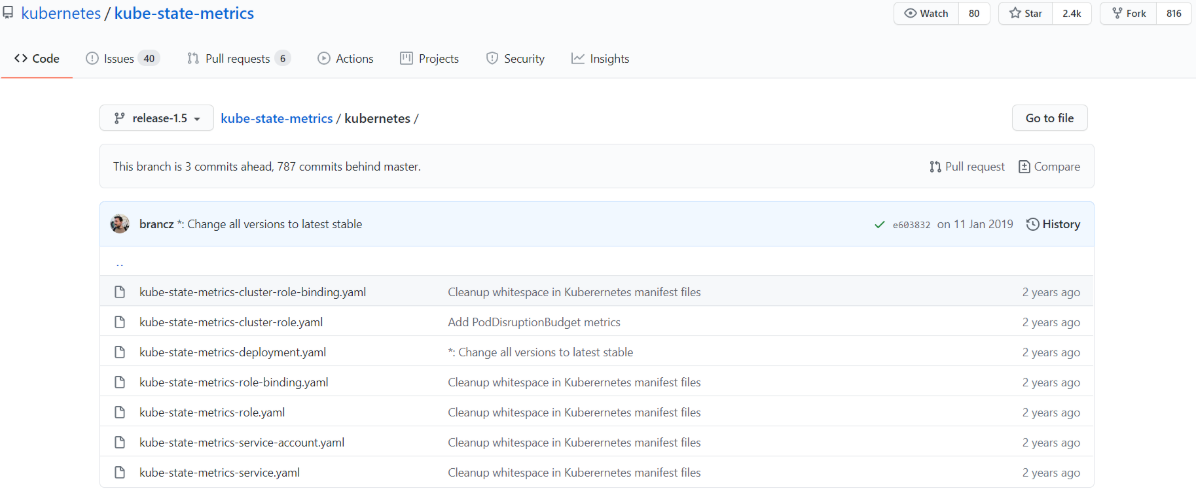Navigate to parent directory via double dots
This screenshot has height=495, width=1198.
coord(120,265)
